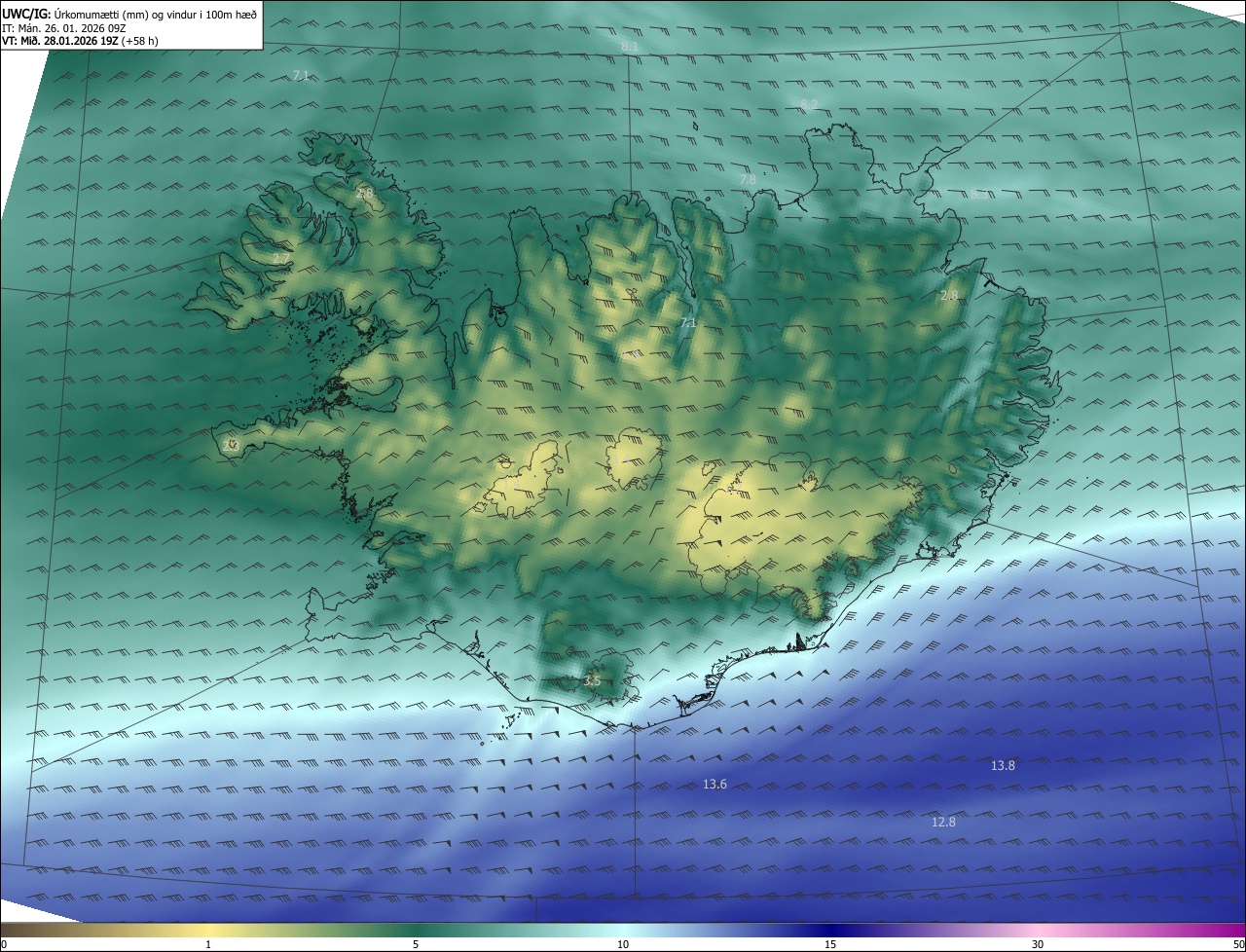Click the 7.1 value label over sea northwest of the Westfjords
Screen dimensions: 1246x952
tap(301, 76)
